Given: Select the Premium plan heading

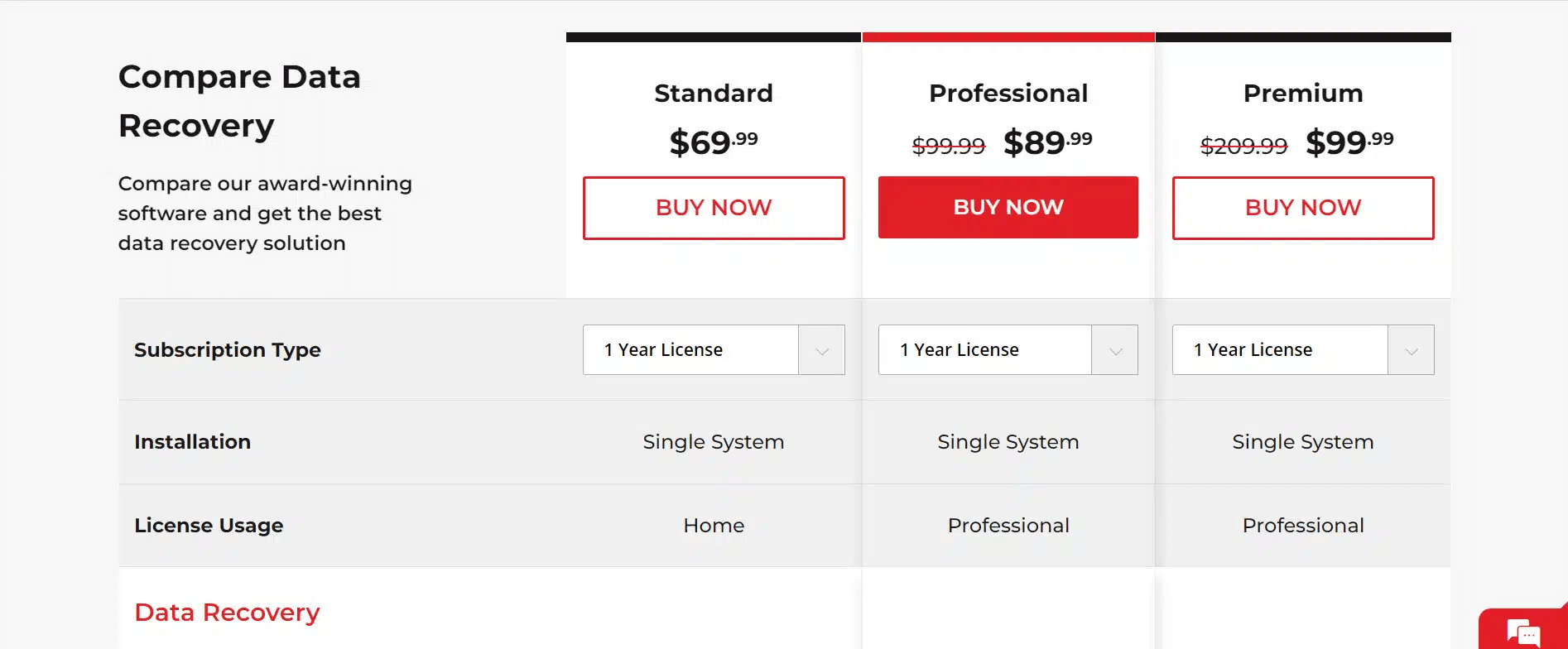Looking at the screenshot, I should [x=1302, y=94].
